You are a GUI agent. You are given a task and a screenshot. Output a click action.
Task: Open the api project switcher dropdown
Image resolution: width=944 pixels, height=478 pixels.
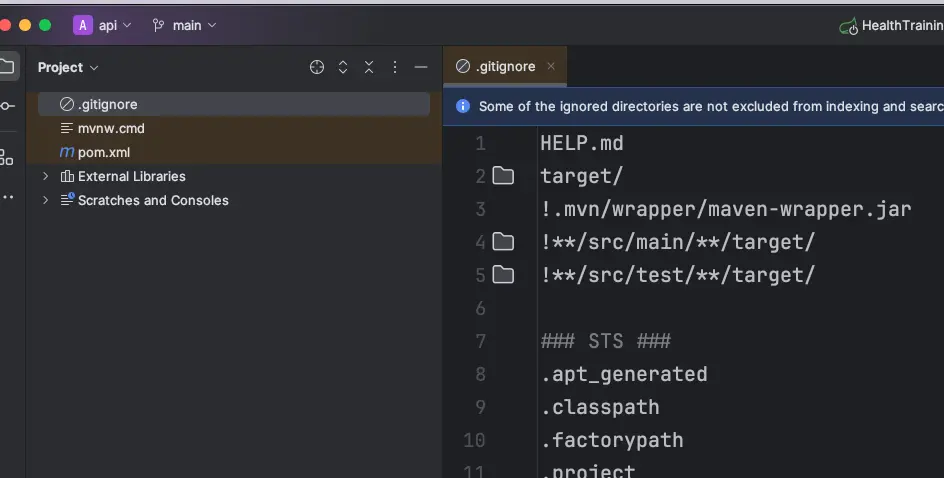coord(103,25)
